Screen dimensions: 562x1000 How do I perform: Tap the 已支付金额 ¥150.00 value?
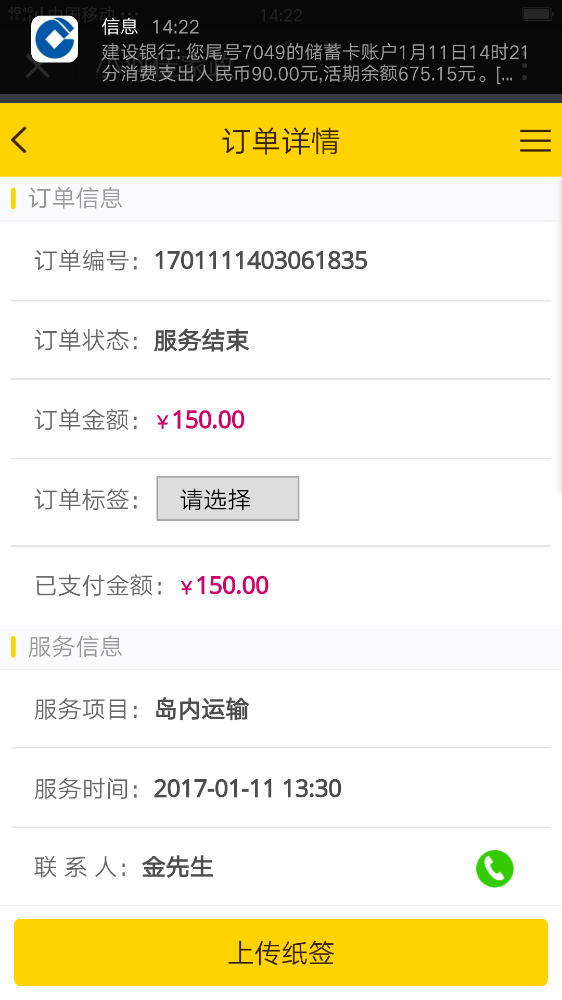pyautogui.click(x=225, y=586)
